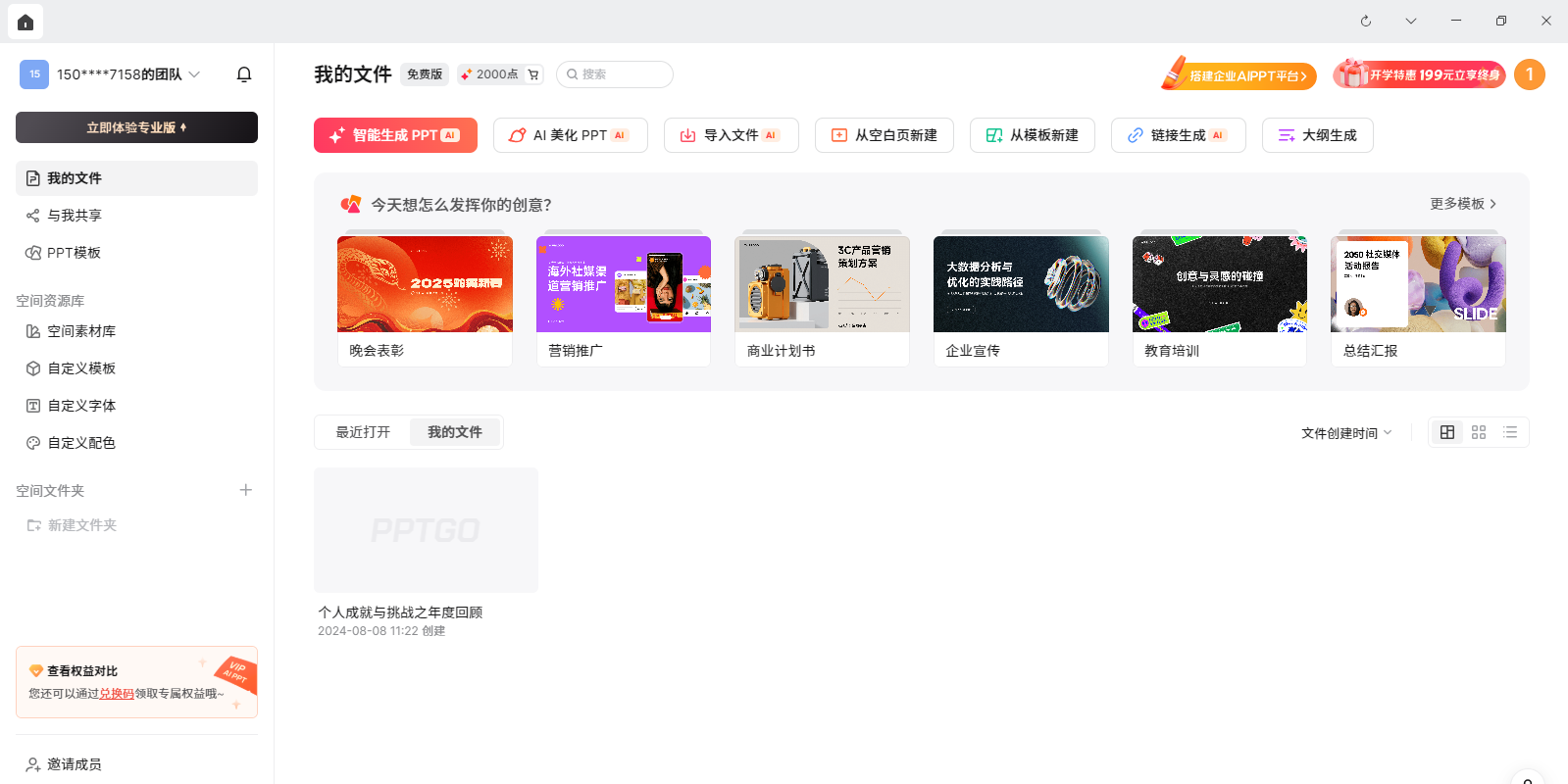Add a new space folder with plus icon
The width and height of the screenshot is (1568, 784).
tap(246, 490)
